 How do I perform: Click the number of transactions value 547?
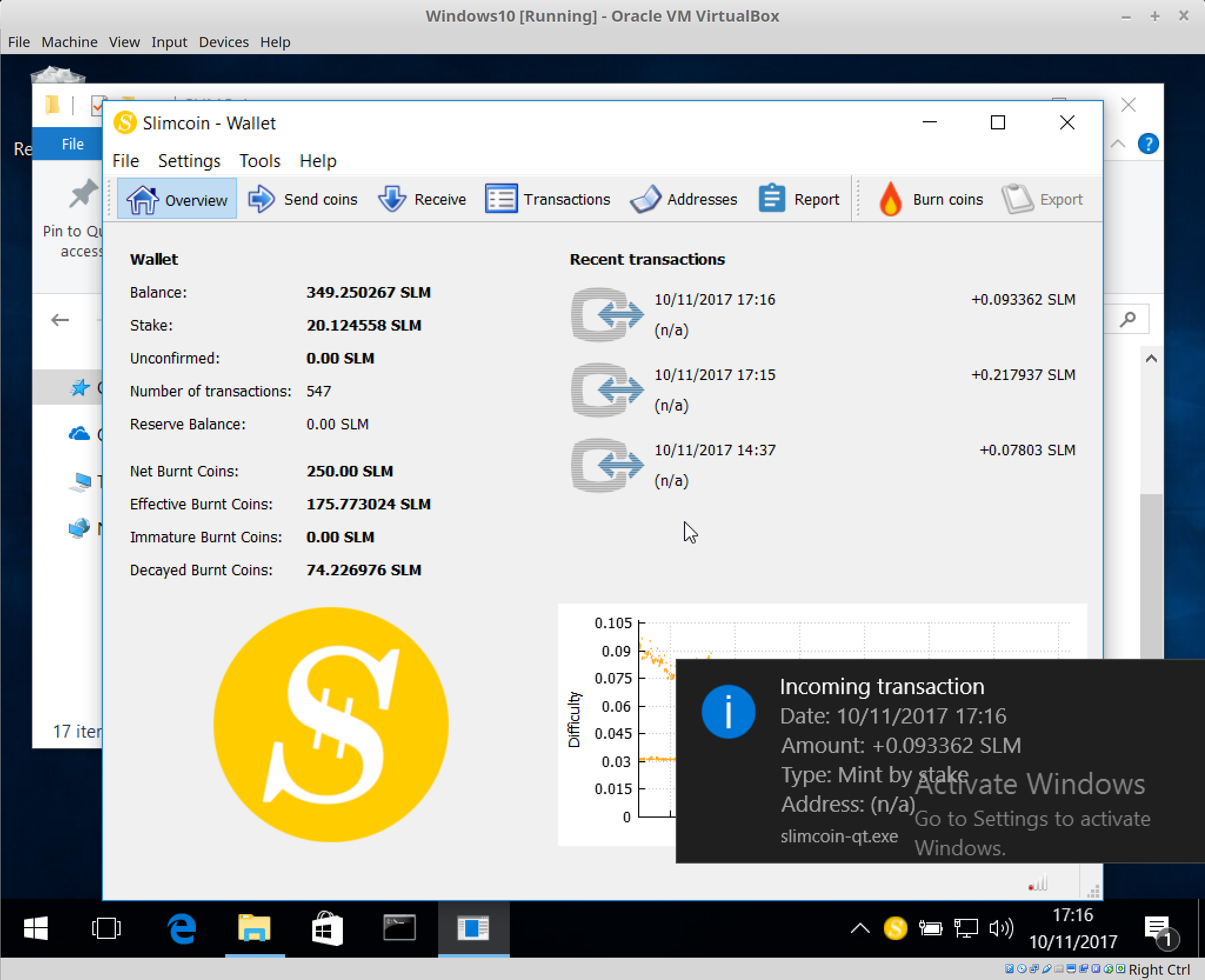point(319,391)
